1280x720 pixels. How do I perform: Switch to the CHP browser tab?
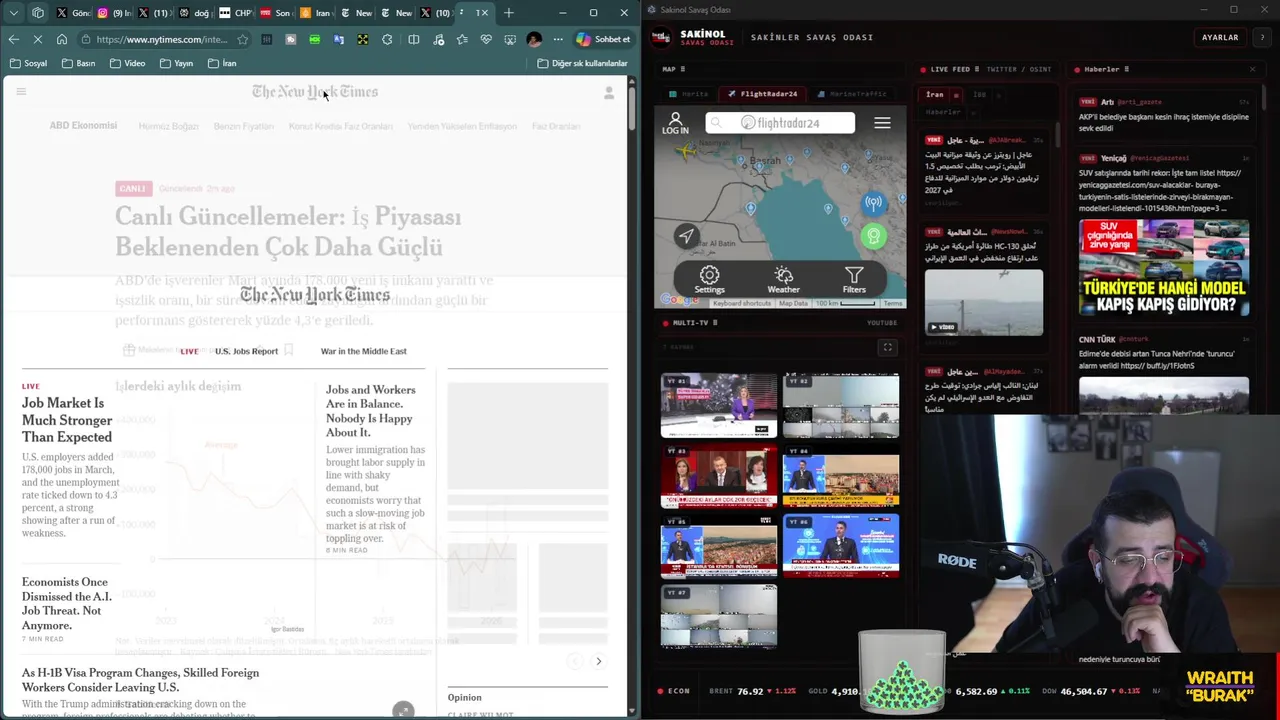click(235, 13)
